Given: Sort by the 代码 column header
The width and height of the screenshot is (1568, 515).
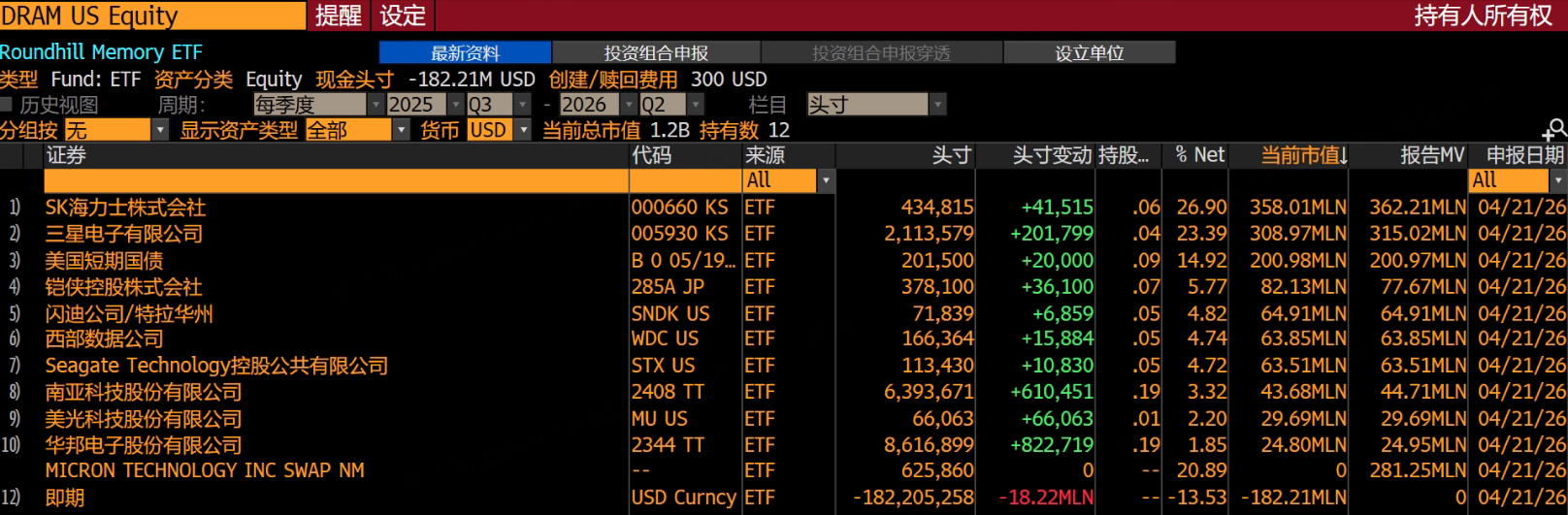Looking at the screenshot, I should [x=651, y=155].
